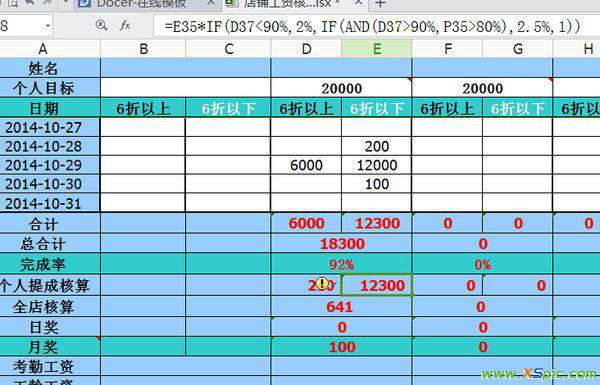Click the fx insert function icon

tap(125, 26)
